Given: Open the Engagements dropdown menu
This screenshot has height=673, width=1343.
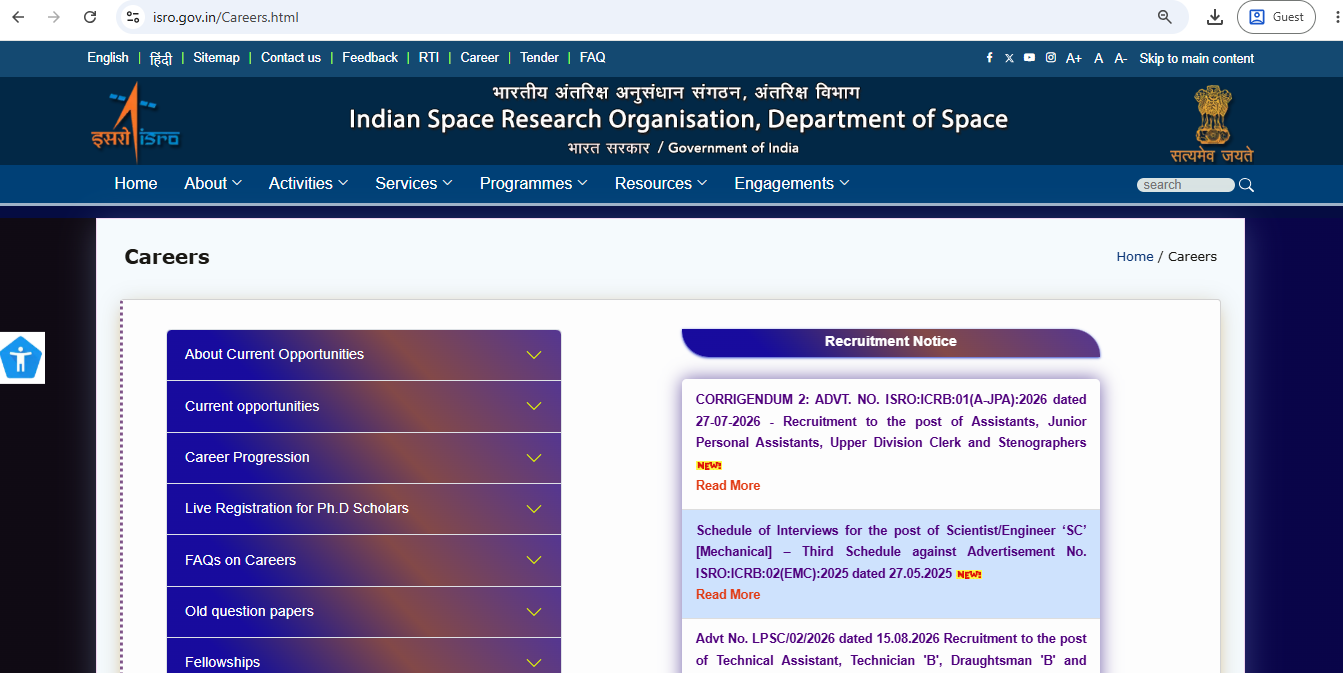Looking at the screenshot, I should (x=792, y=184).
